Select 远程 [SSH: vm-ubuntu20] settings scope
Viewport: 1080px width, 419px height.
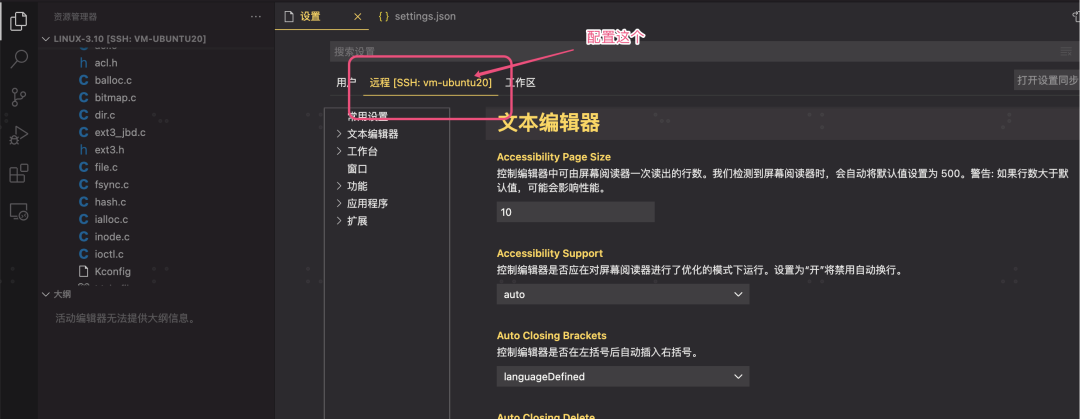point(430,83)
